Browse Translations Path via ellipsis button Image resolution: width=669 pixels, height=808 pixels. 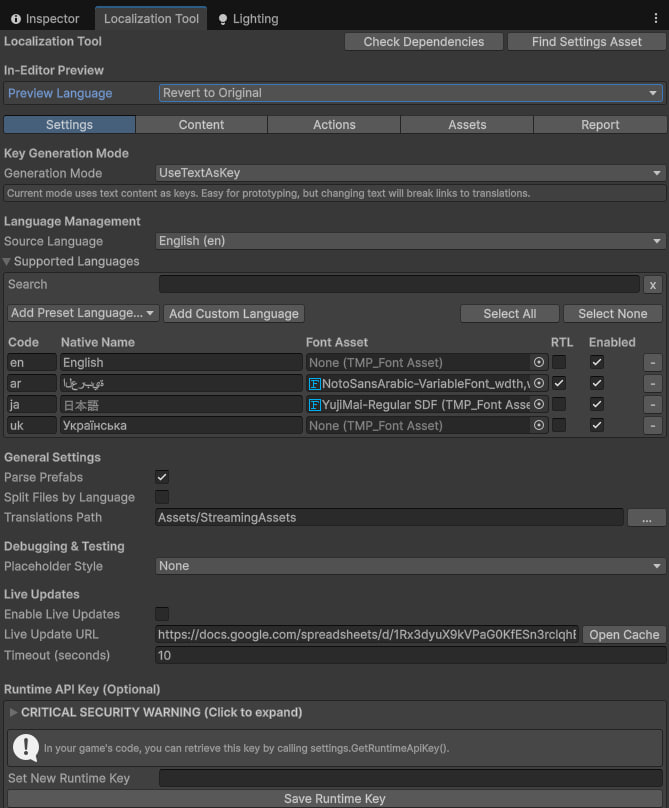(647, 517)
